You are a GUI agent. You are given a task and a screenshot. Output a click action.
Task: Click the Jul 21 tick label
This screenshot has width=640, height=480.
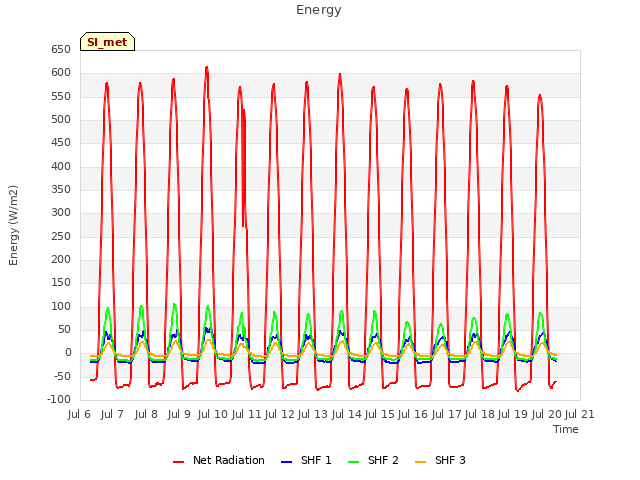tap(580, 414)
